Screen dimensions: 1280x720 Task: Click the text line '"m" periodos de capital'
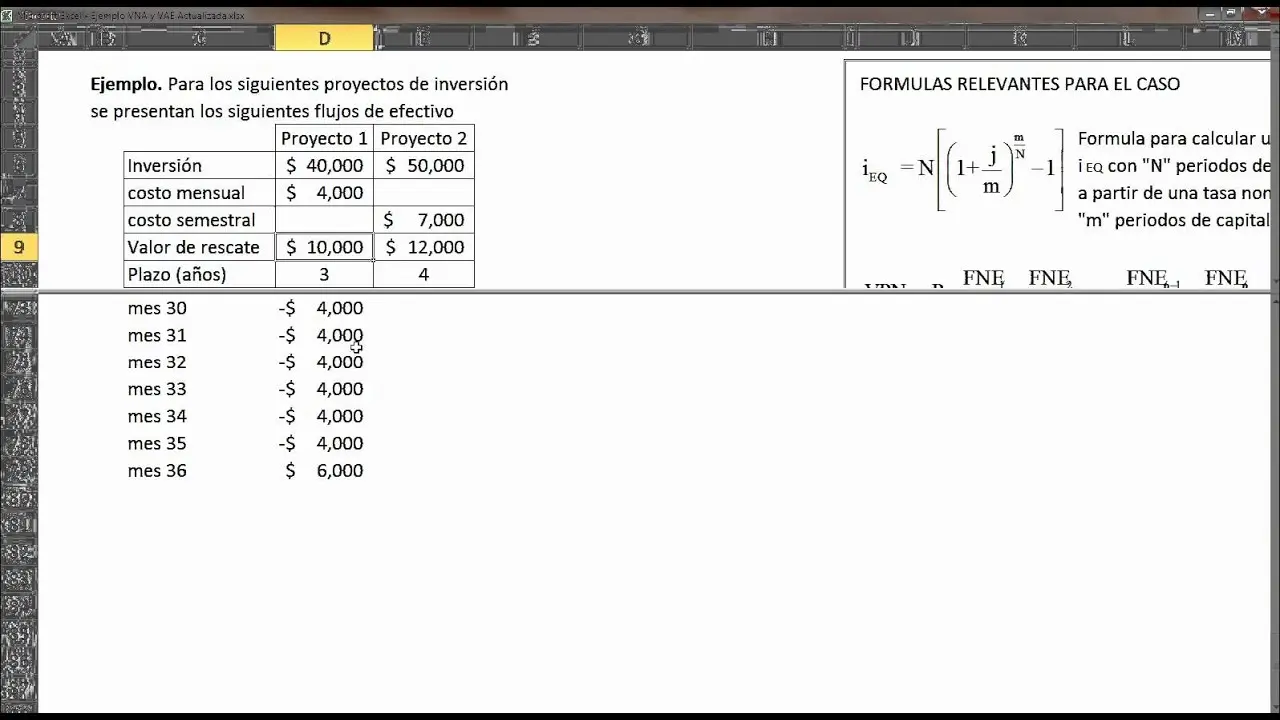pyautogui.click(x=1174, y=220)
